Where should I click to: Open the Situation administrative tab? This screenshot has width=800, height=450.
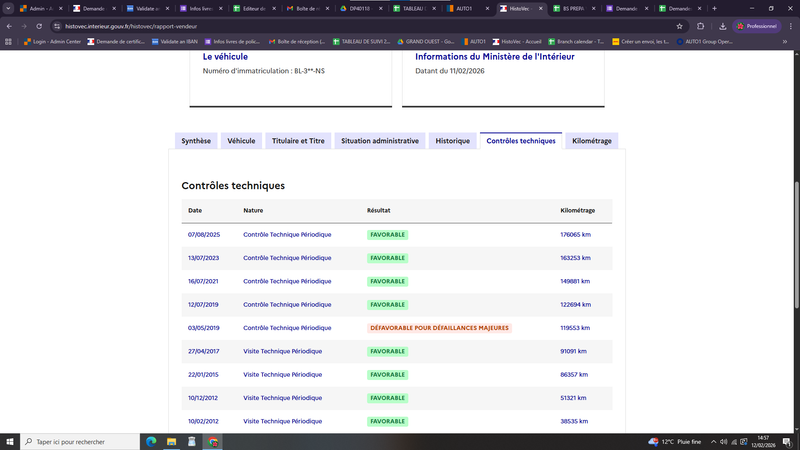[x=380, y=141]
